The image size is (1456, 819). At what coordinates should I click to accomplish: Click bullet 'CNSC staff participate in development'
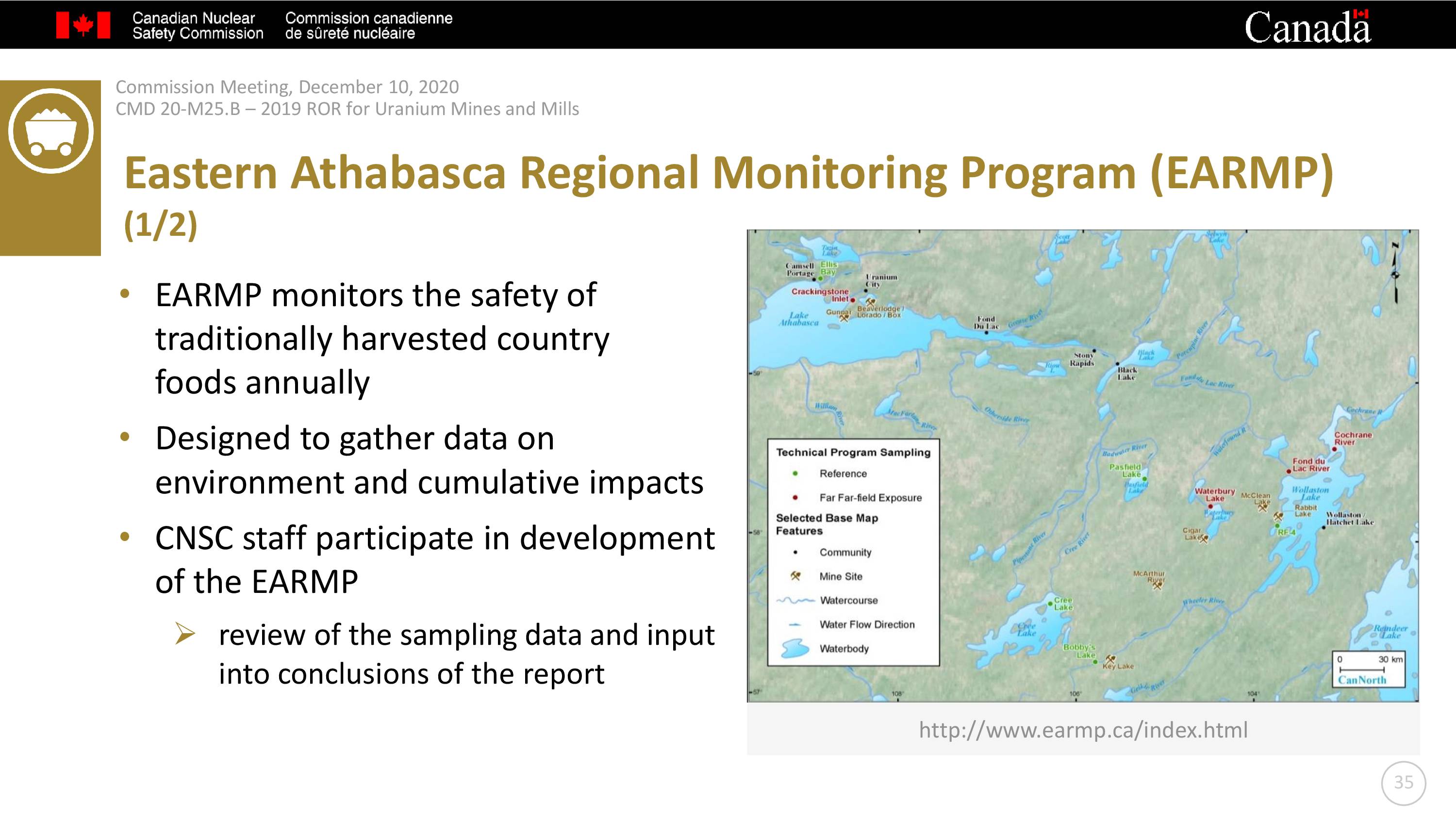coord(435,559)
